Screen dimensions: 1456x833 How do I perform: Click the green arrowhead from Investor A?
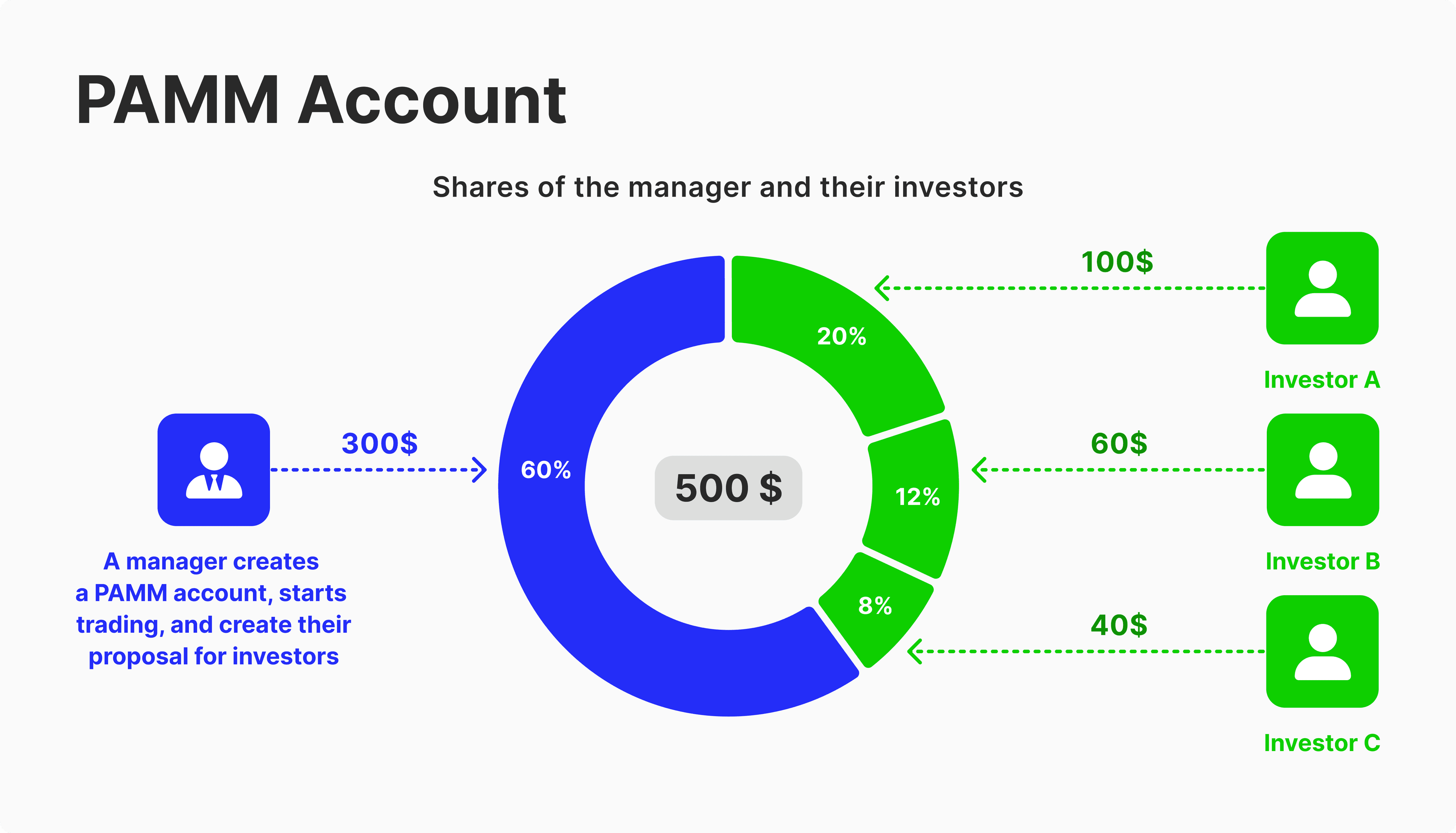click(x=882, y=288)
